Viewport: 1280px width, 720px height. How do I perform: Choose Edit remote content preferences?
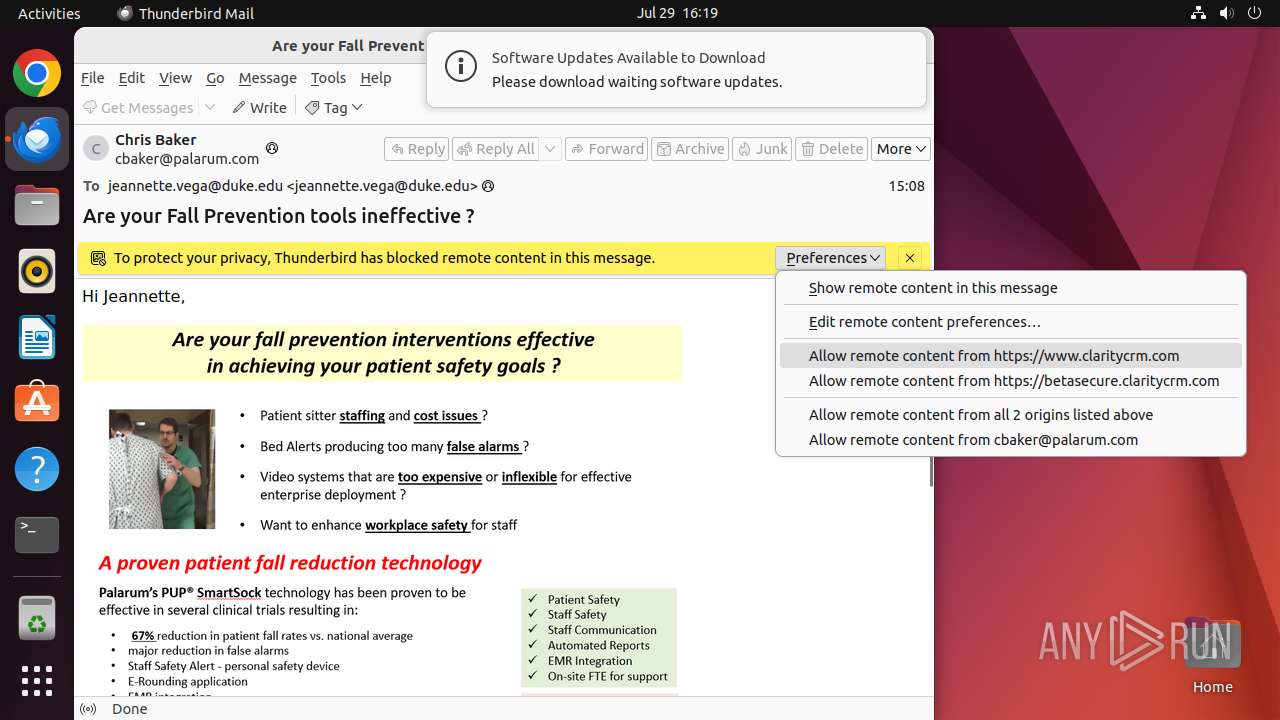point(1010,322)
